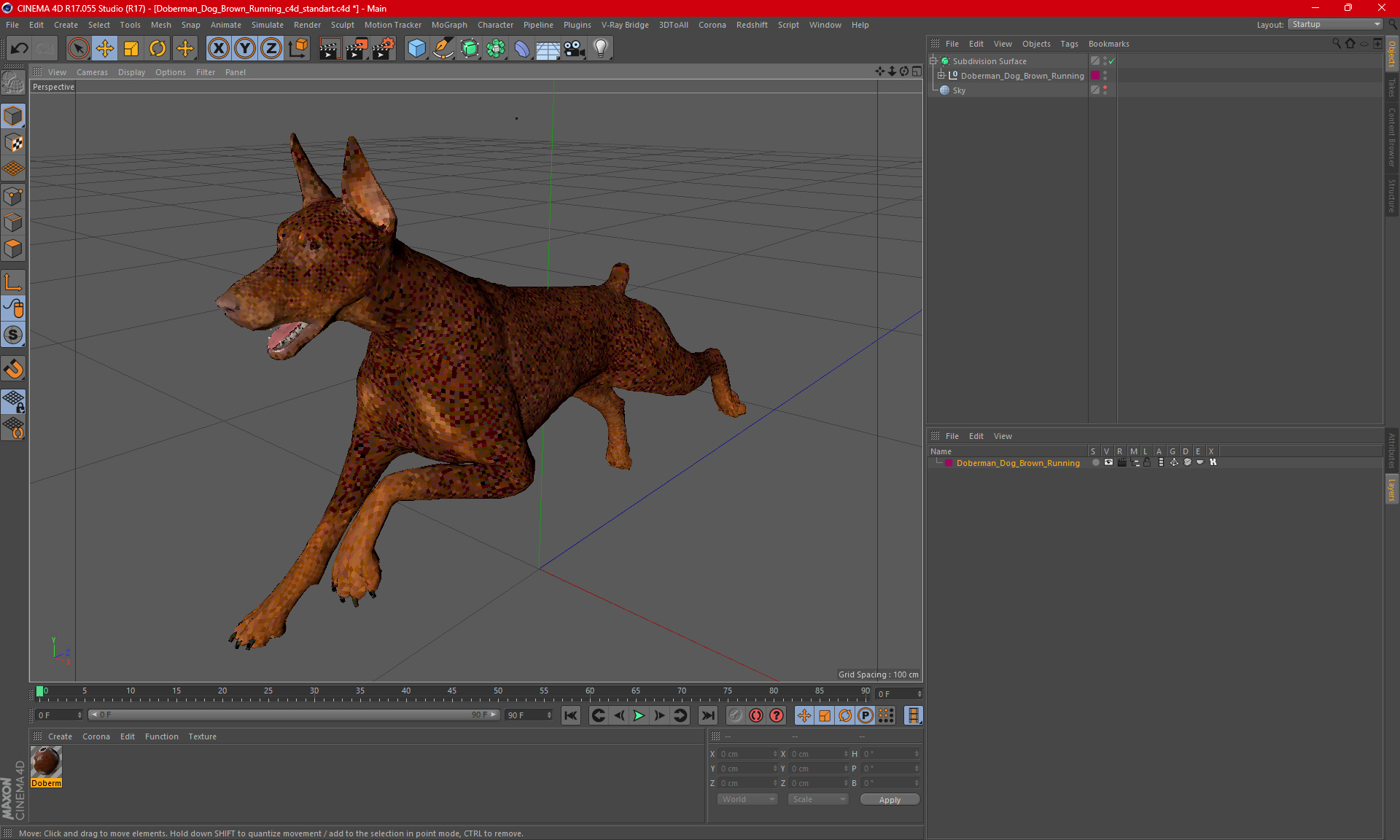Open the MoGraph menu
This screenshot has width=1400, height=840.
tap(448, 25)
